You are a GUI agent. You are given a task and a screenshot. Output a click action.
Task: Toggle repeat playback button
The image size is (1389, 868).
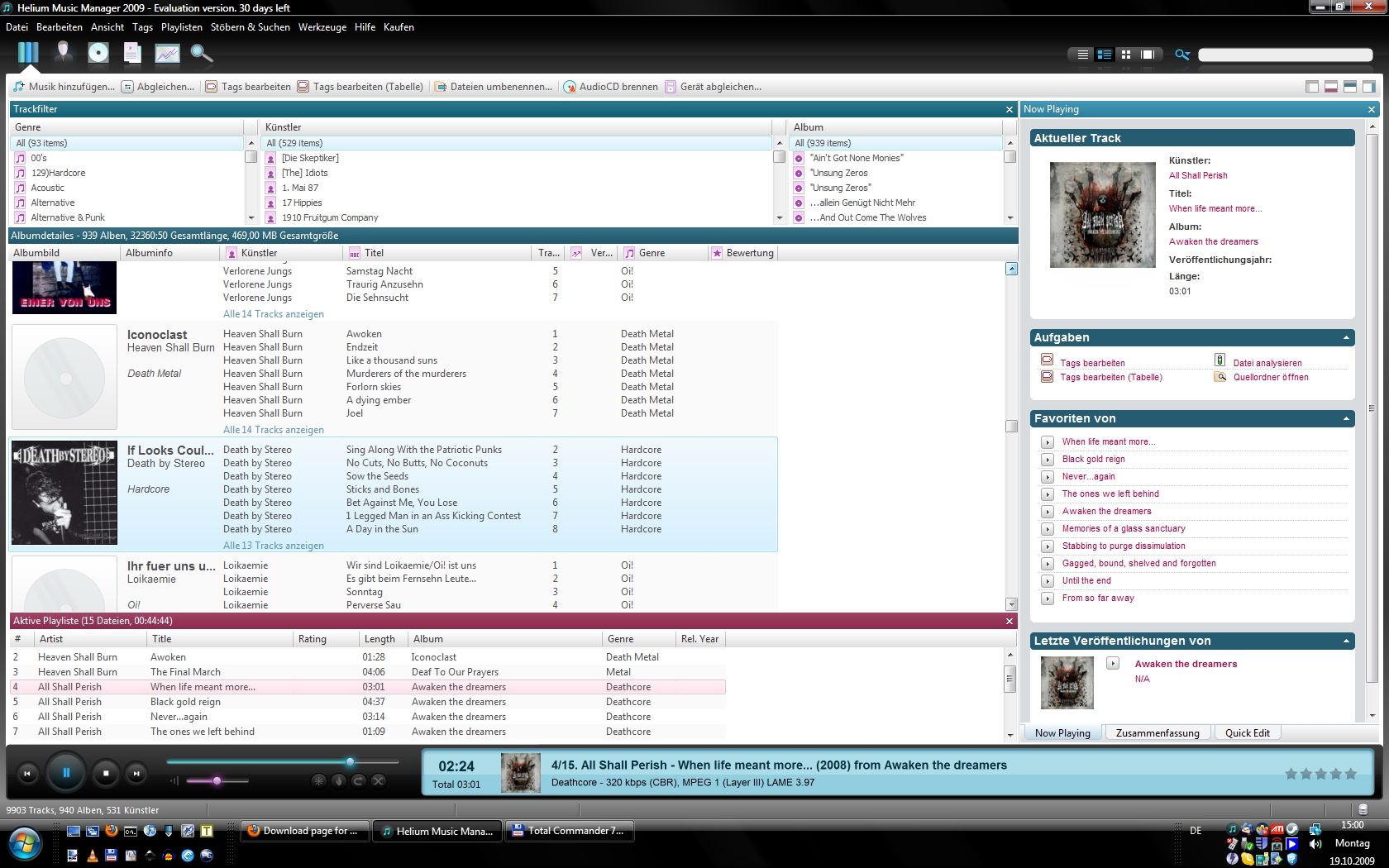[358, 780]
